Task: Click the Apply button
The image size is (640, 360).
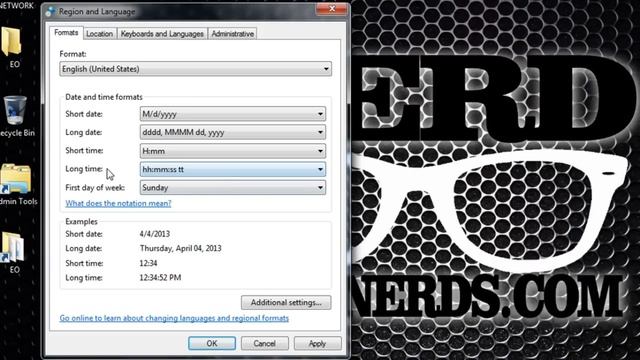Action: click(317, 343)
